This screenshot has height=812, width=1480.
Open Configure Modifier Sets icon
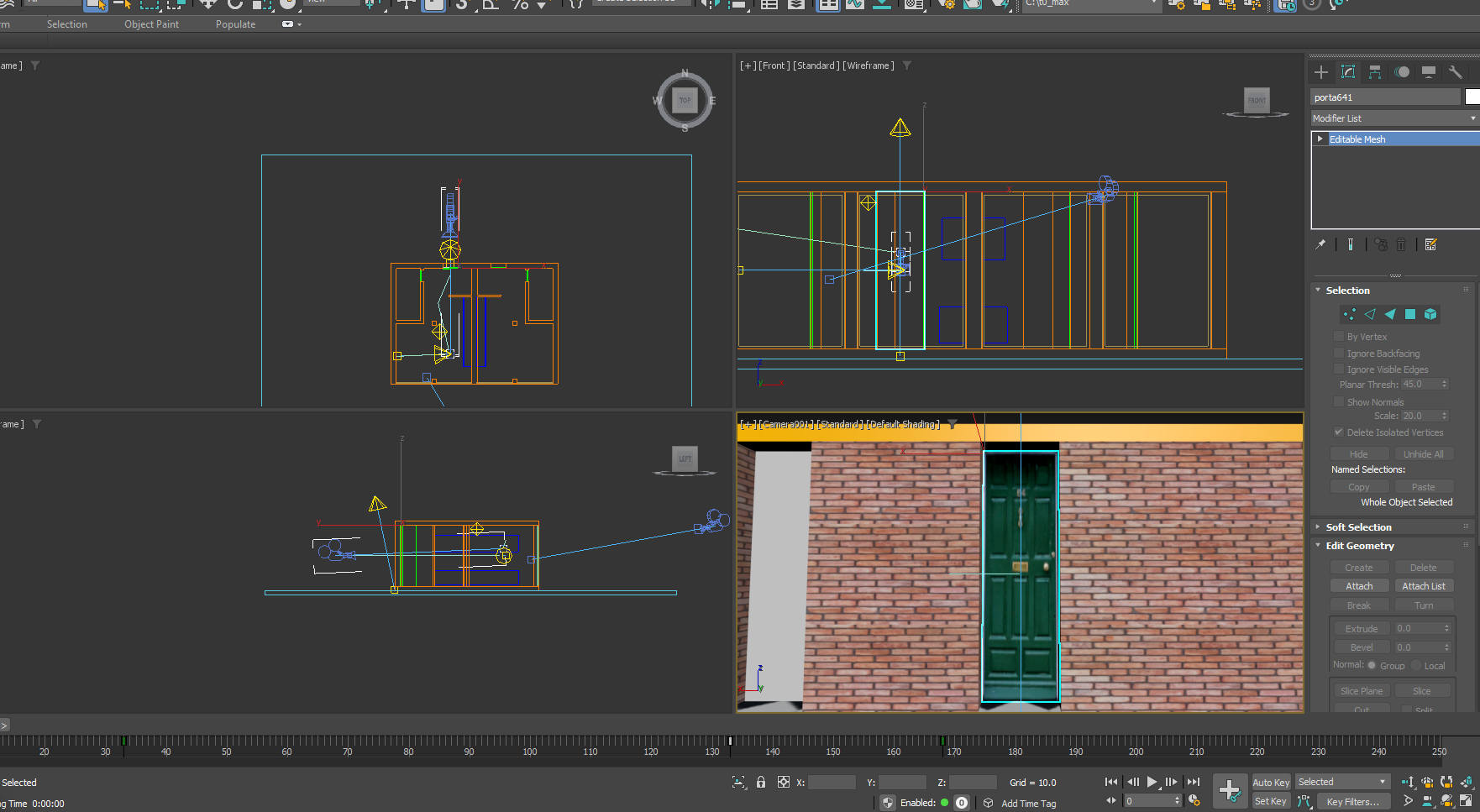[x=1431, y=244]
